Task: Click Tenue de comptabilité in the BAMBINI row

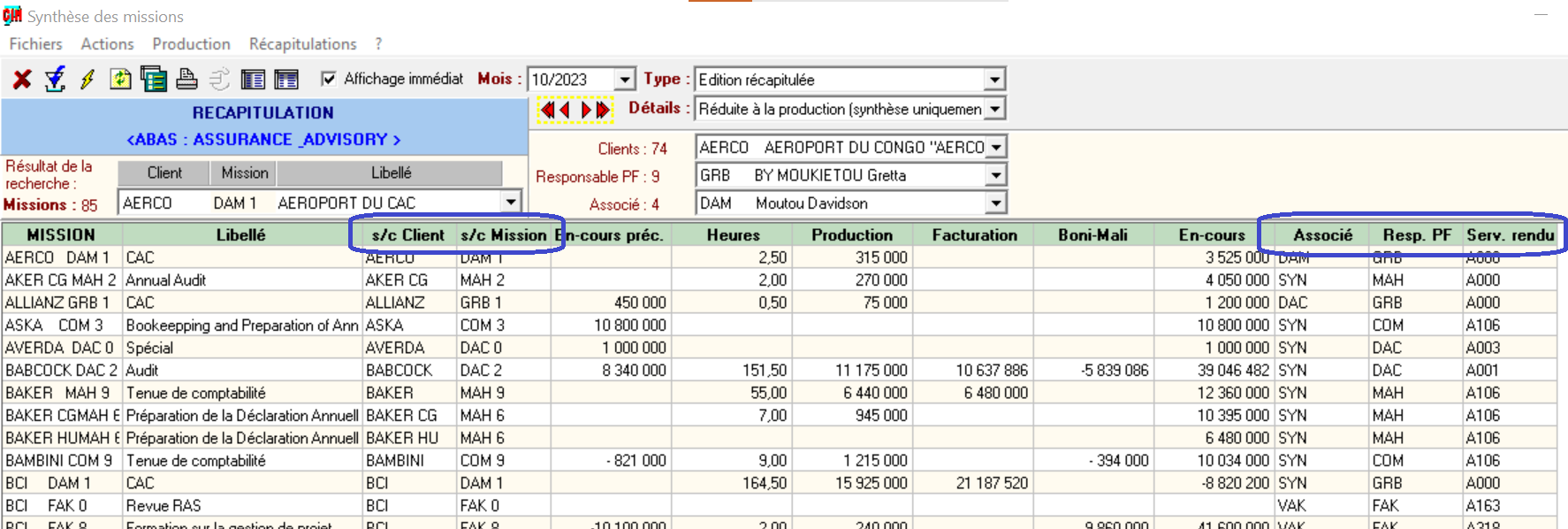Action: pos(242,461)
